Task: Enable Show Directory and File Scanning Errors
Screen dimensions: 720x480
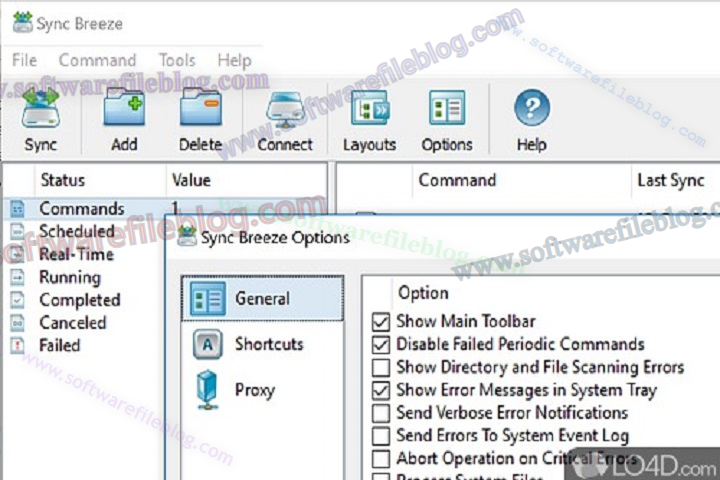Action: [381, 367]
